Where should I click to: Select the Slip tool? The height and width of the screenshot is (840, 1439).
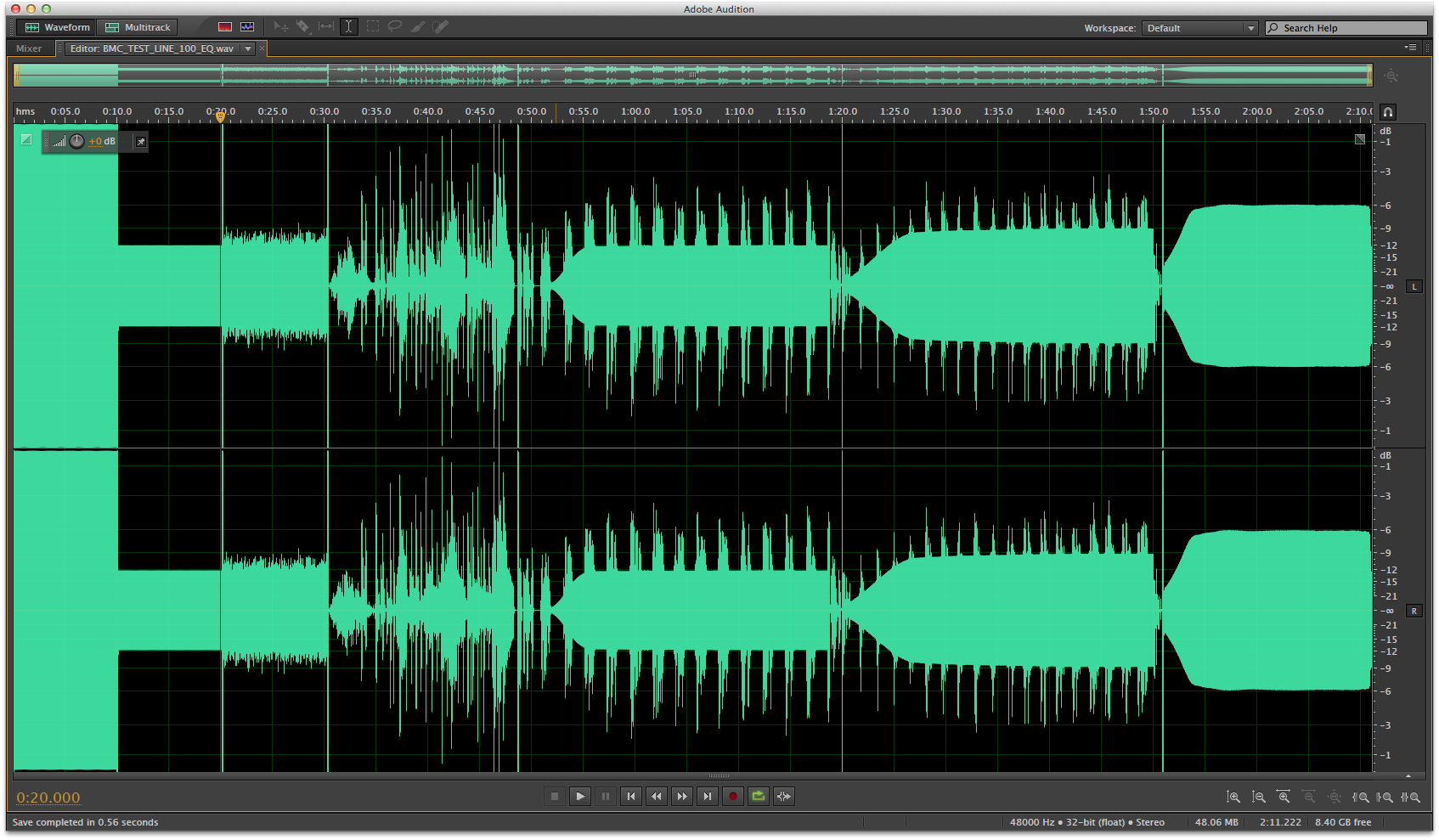point(325,27)
